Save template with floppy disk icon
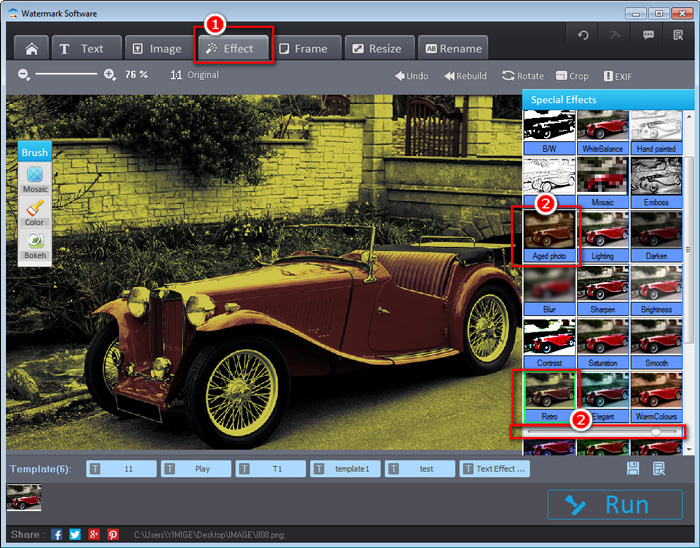700x548 pixels. (x=633, y=468)
